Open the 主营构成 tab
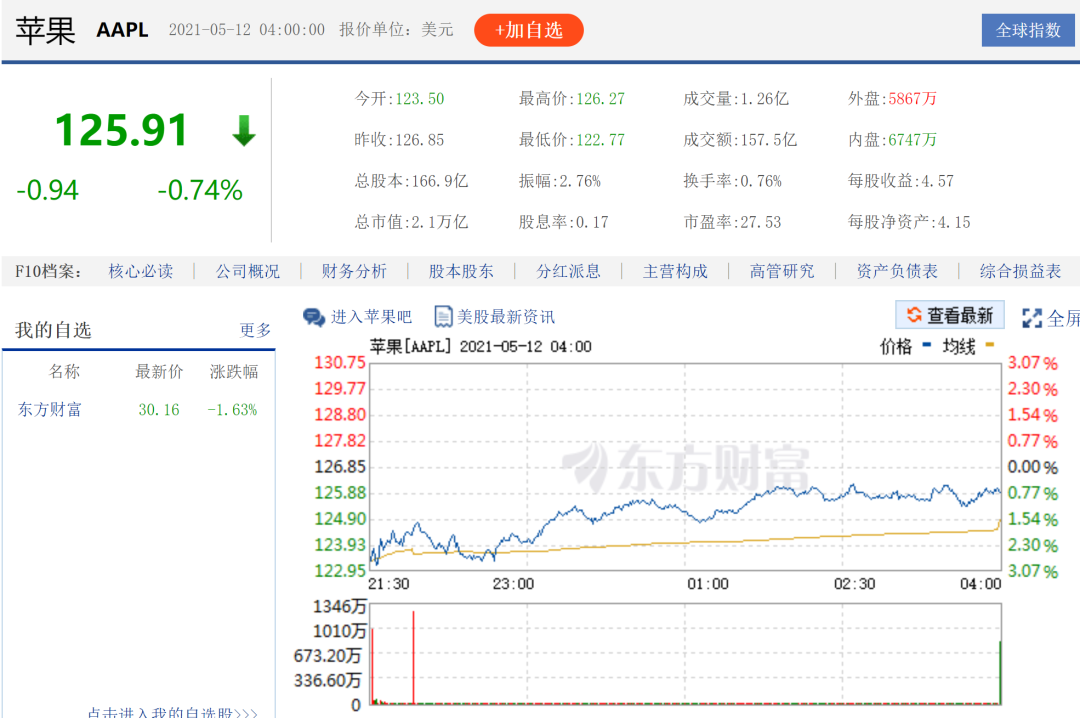The width and height of the screenshot is (1080, 718). coord(675,271)
